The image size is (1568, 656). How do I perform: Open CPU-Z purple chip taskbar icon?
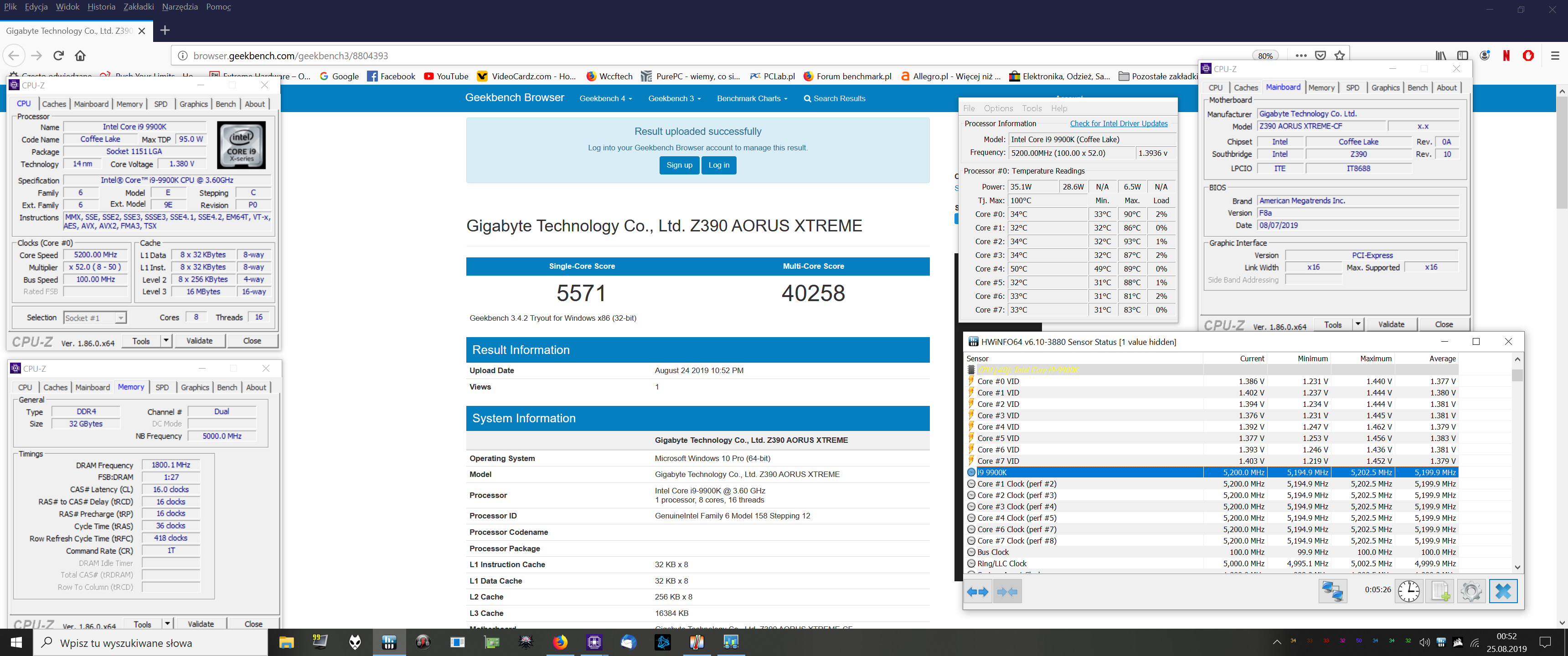(x=594, y=642)
